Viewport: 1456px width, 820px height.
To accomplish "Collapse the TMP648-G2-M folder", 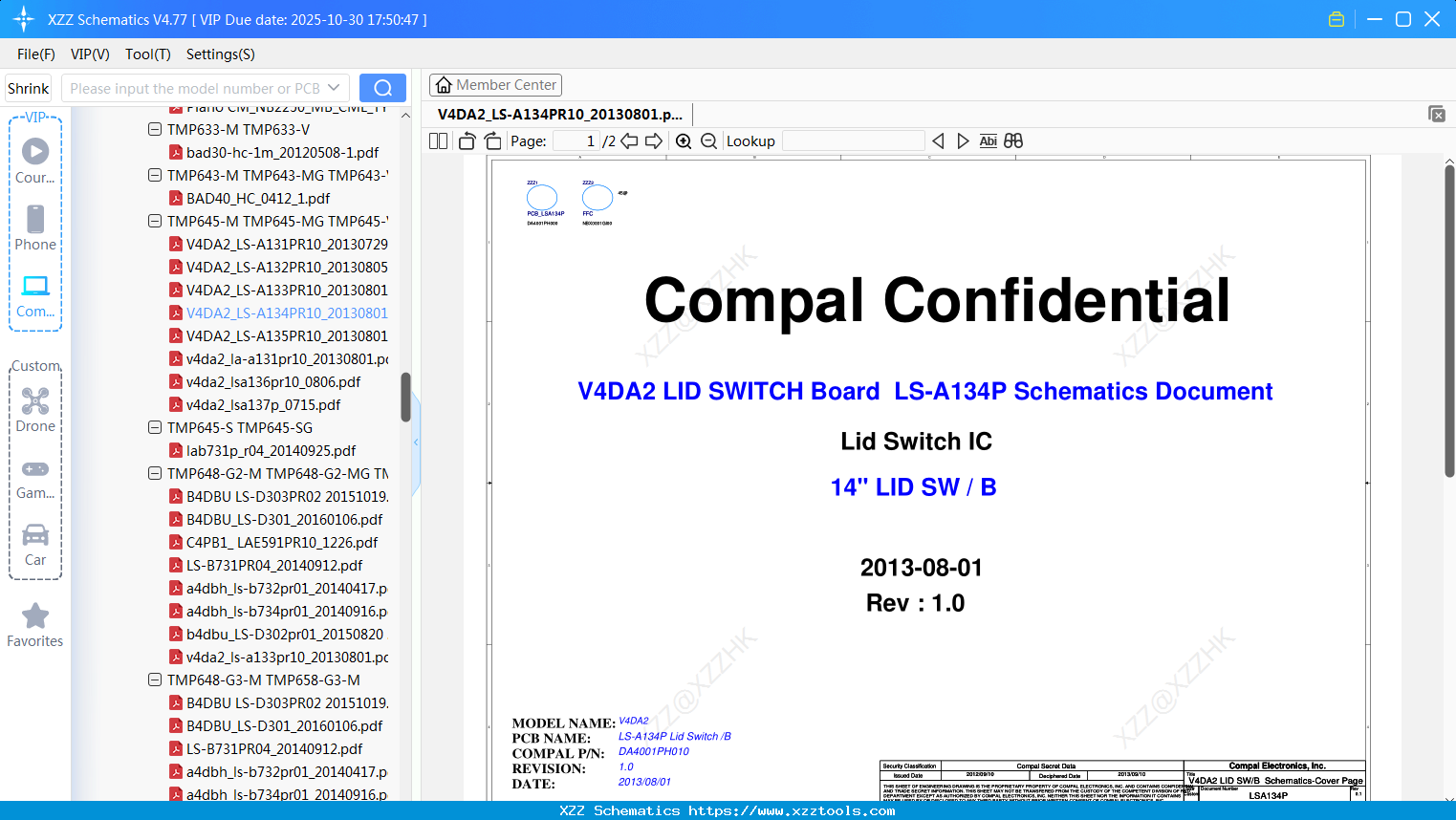I will [x=155, y=473].
